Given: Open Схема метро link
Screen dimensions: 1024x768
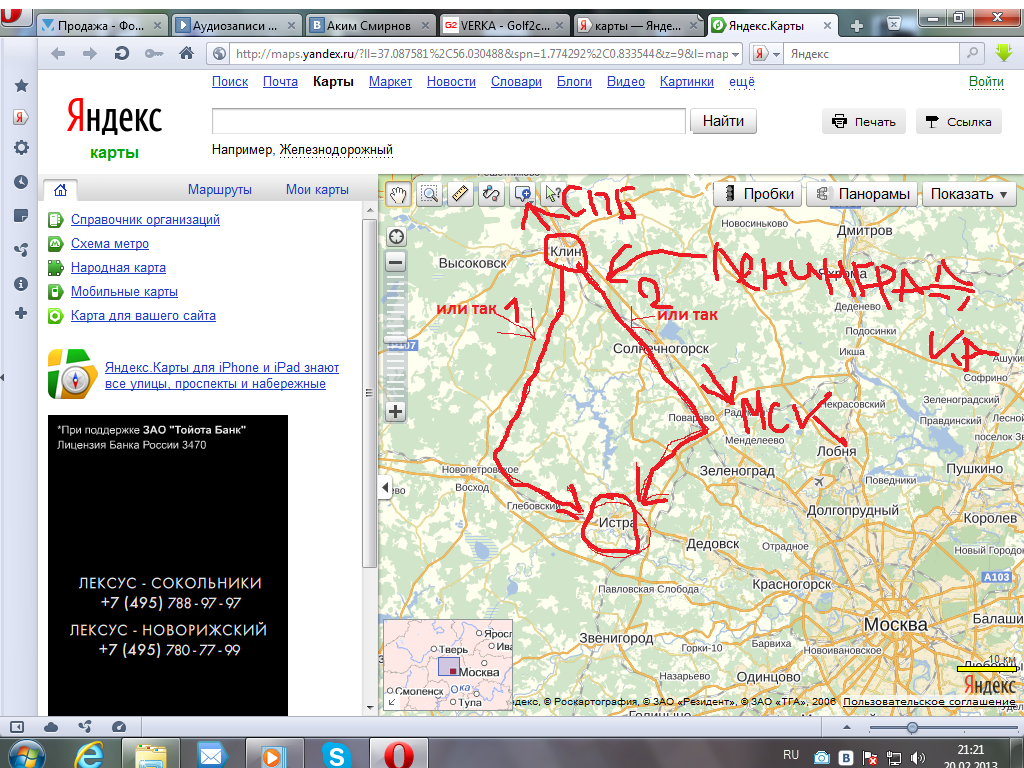Looking at the screenshot, I should coord(110,244).
